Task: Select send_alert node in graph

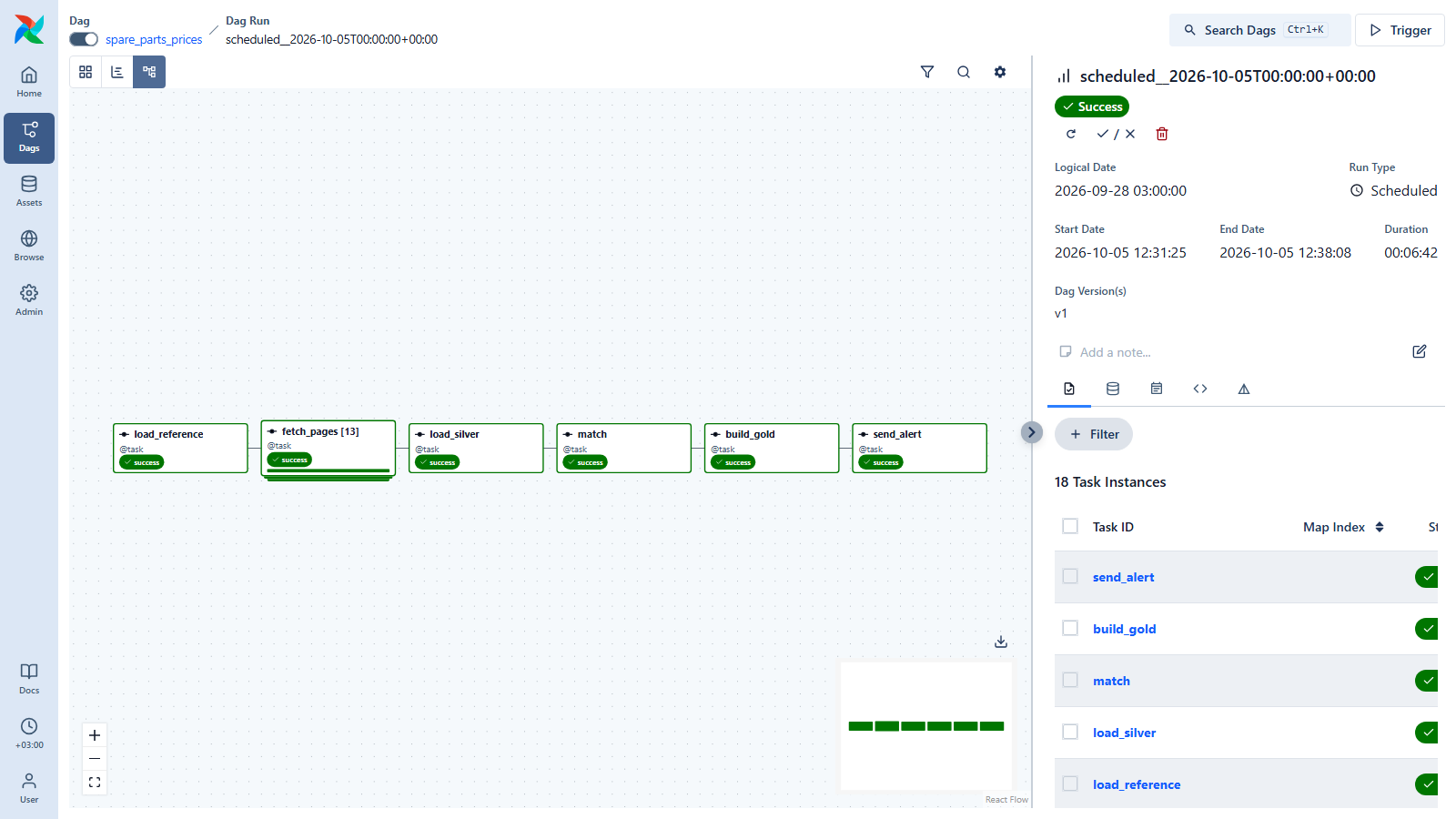Action: click(x=919, y=448)
